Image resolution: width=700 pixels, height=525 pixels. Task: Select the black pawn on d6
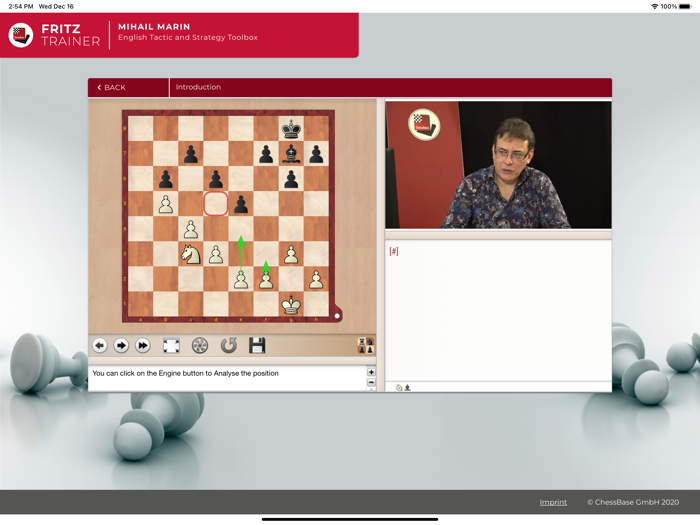pos(216,179)
